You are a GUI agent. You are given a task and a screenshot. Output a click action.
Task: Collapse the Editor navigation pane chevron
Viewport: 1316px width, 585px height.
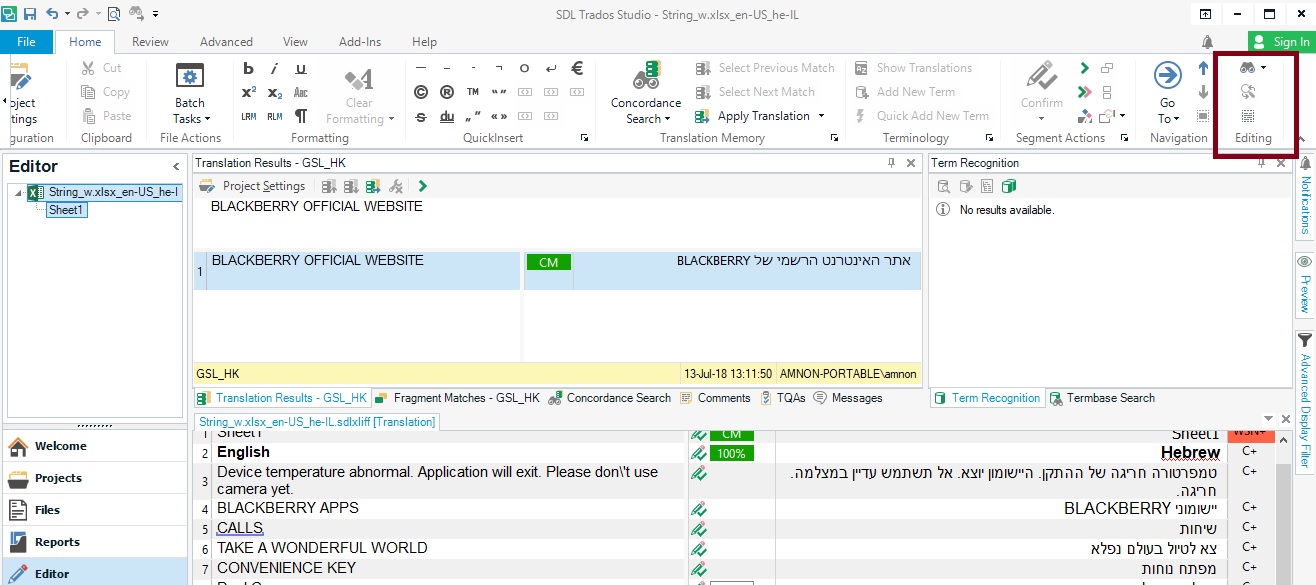point(176,166)
